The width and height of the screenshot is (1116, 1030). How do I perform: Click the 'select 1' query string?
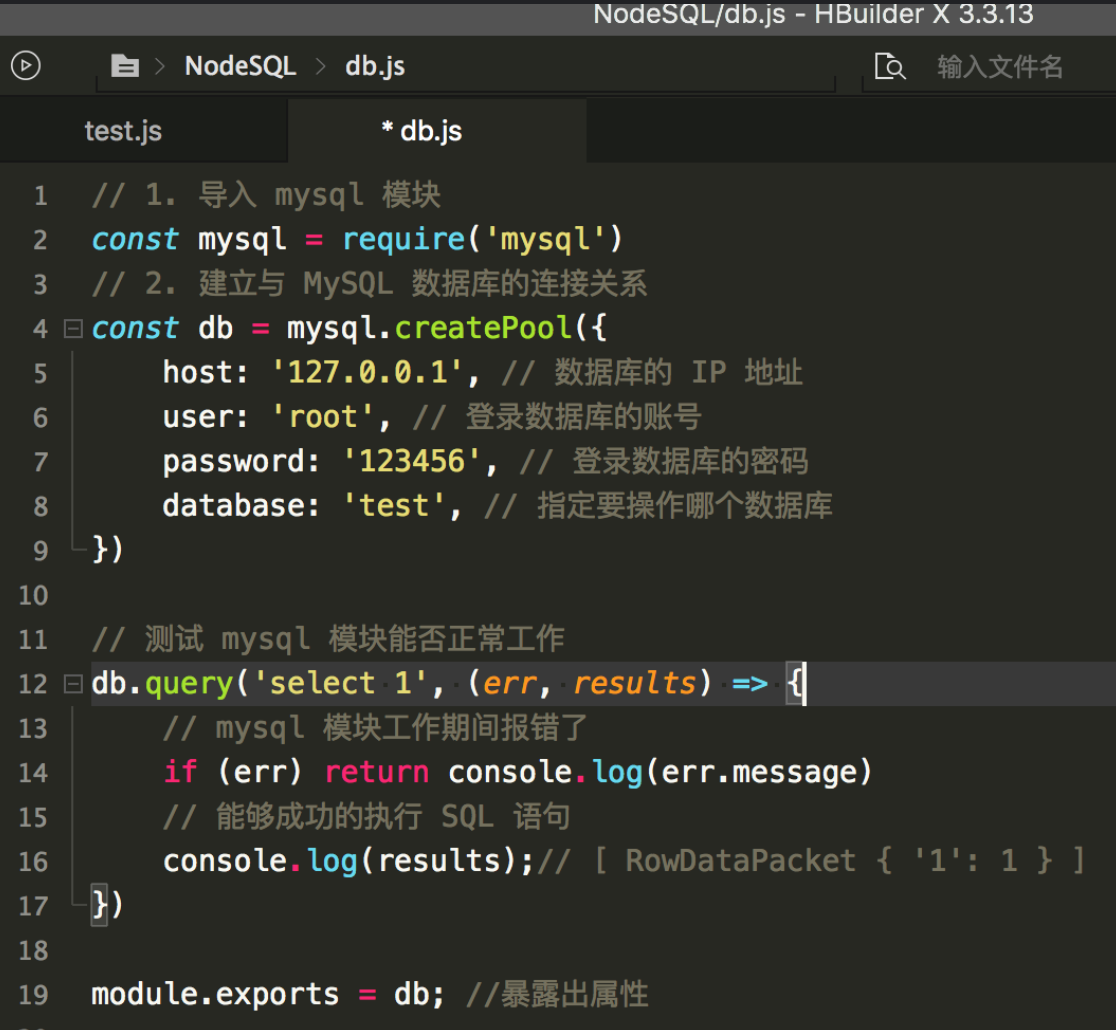point(341,683)
